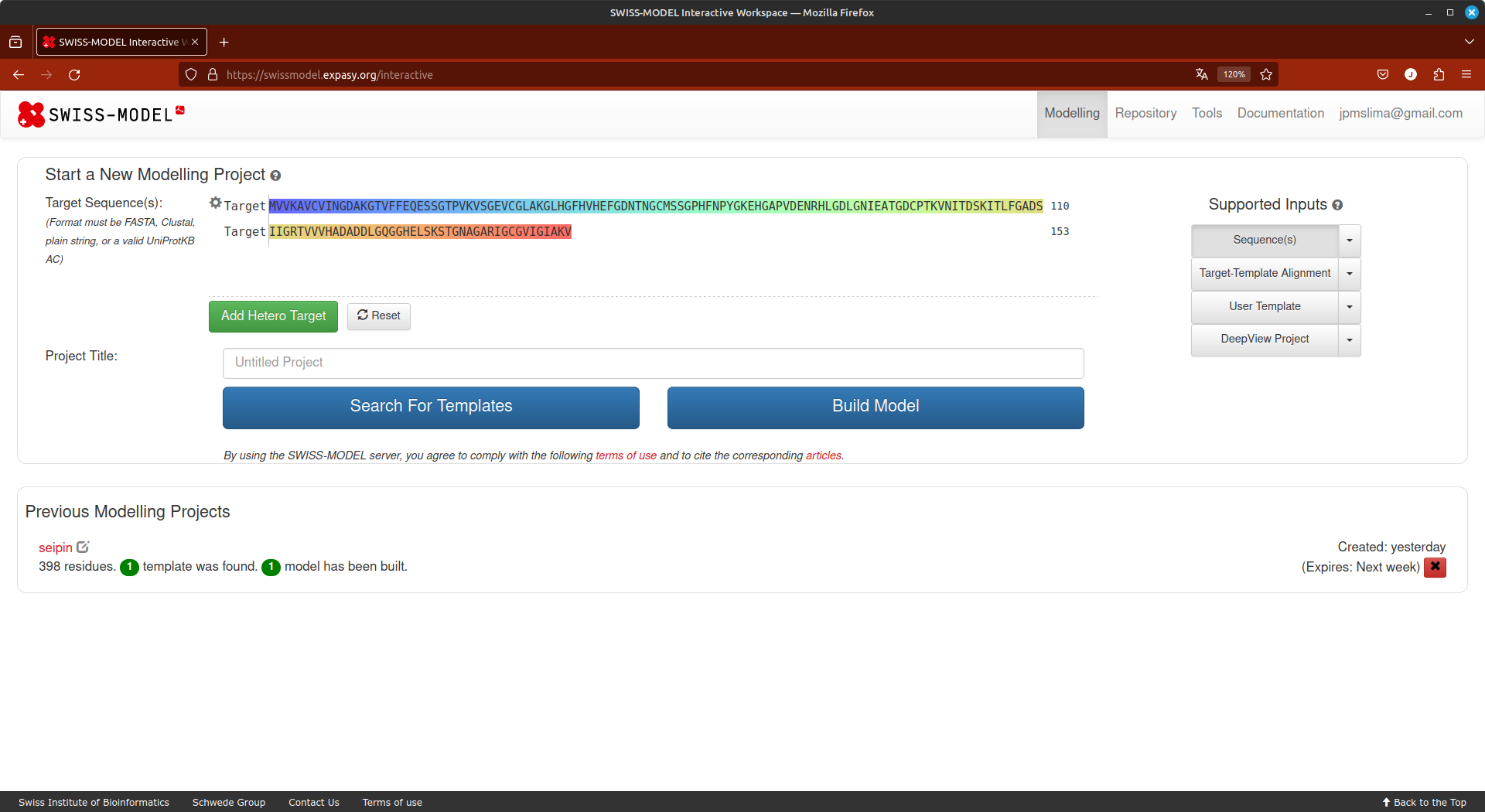1485x812 pixels.
Task: Open the Documentation menu
Action: [x=1280, y=114]
